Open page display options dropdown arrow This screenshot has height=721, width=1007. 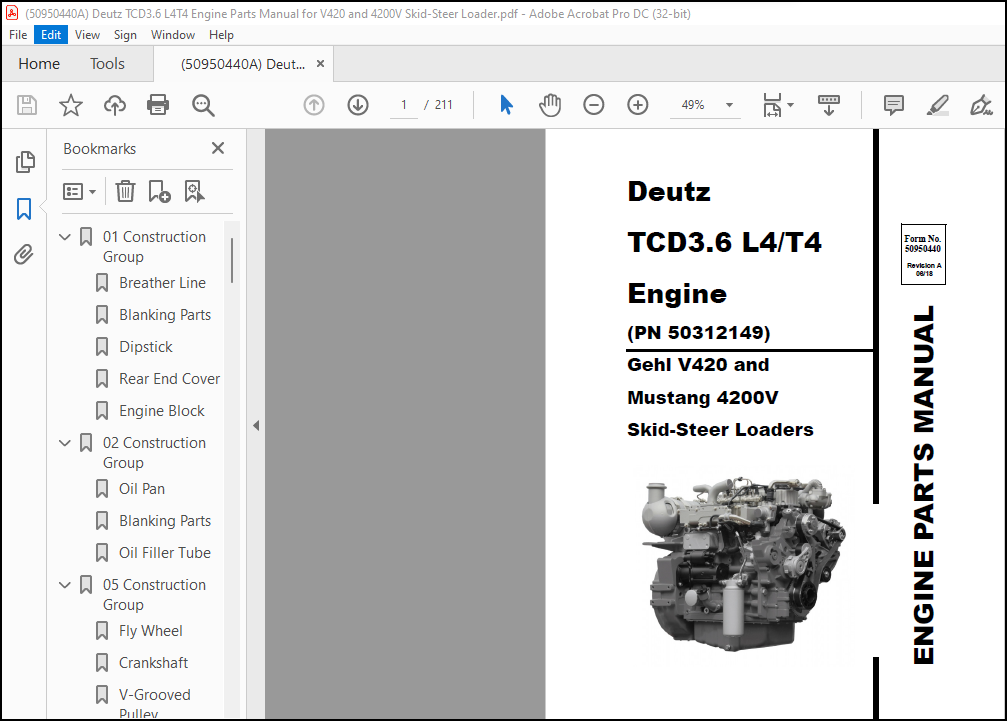(791, 105)
